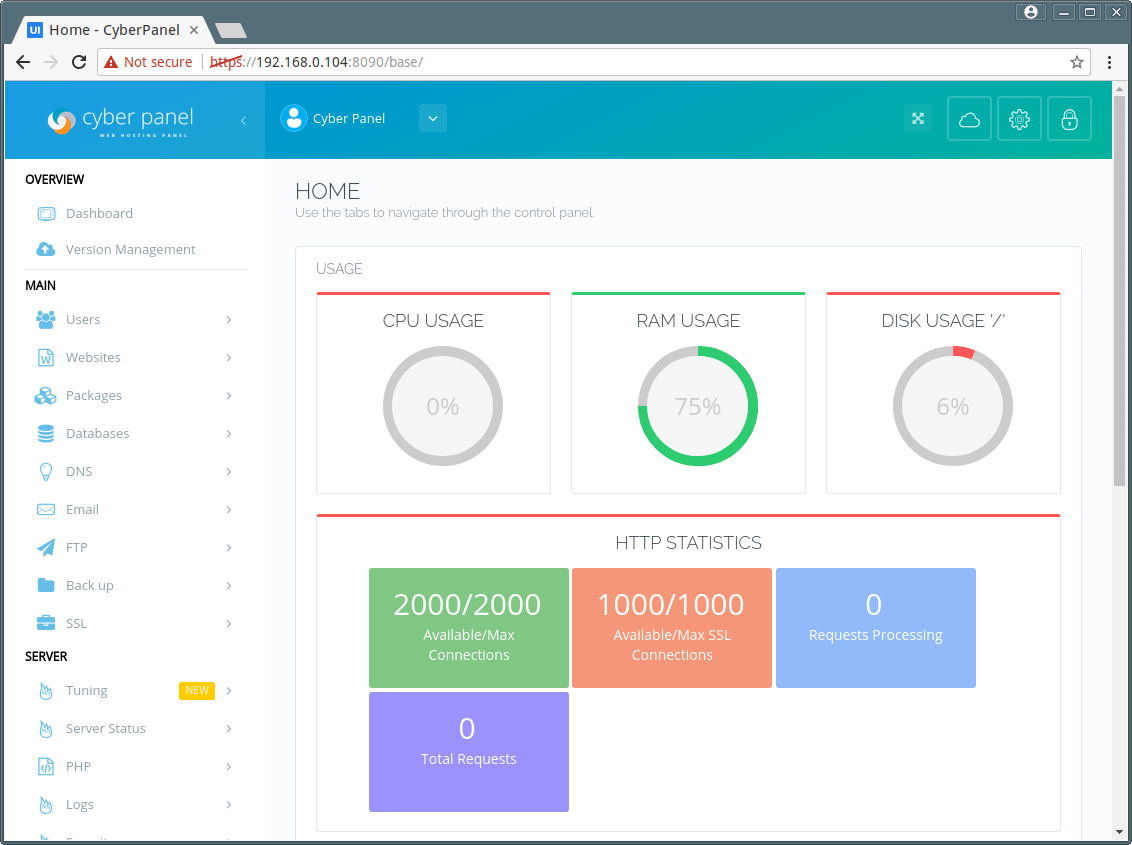The height and width of the screenshot is (845, 1132).
Task: Click the Cyber Panel user avatar icon
Action: 294,118
